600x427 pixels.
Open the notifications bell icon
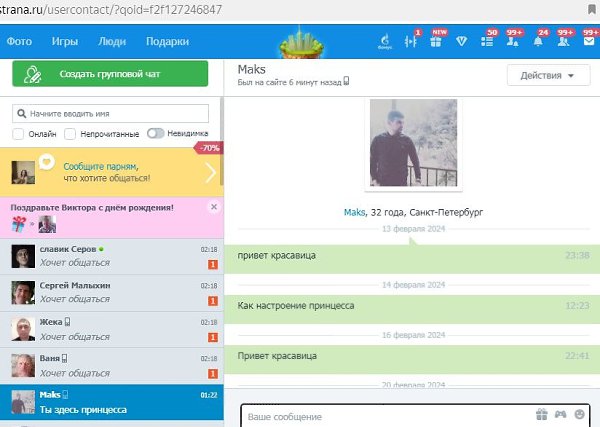[x=538, y=42]
